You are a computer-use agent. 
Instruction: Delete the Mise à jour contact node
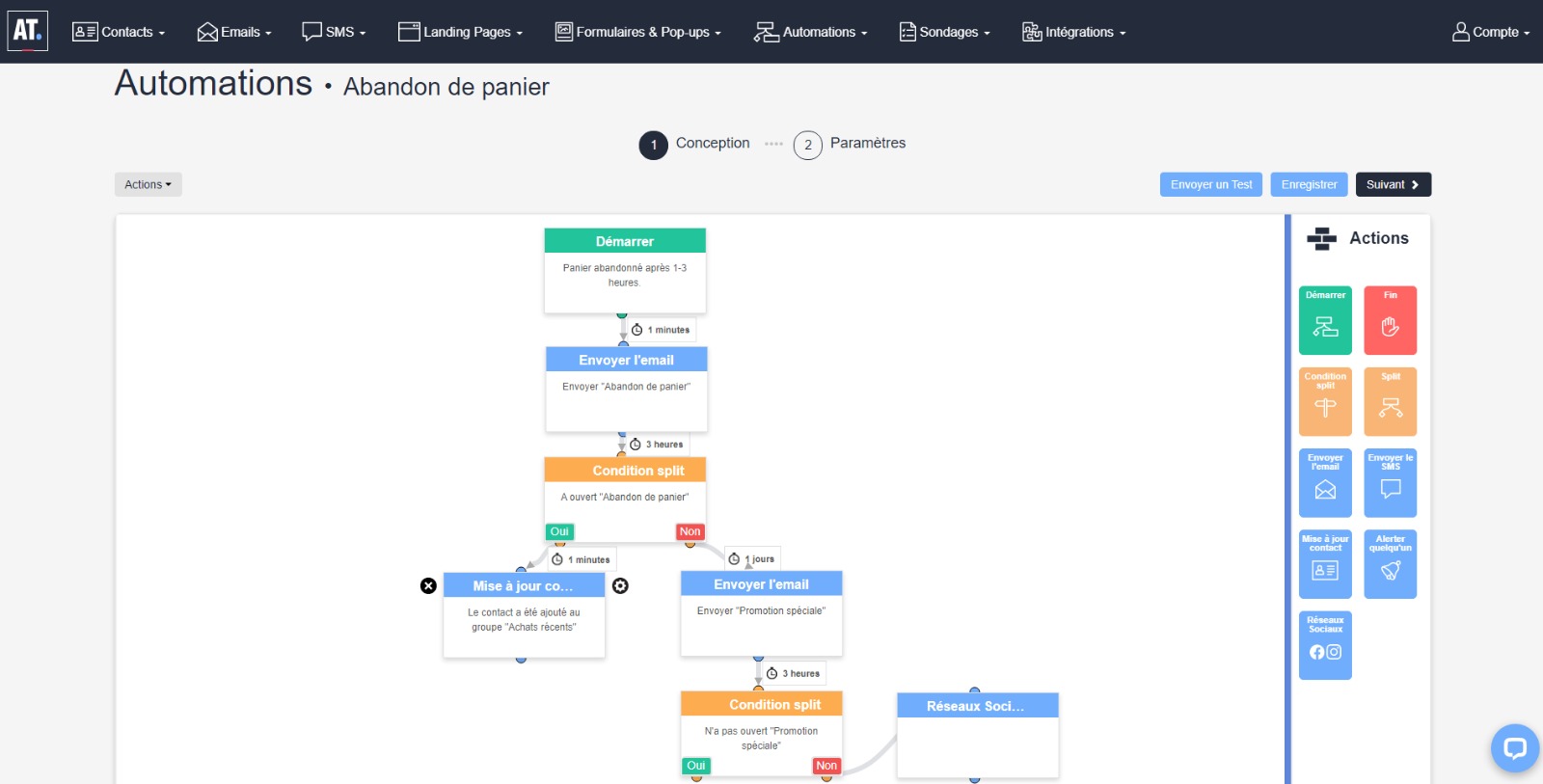[428, 585]
